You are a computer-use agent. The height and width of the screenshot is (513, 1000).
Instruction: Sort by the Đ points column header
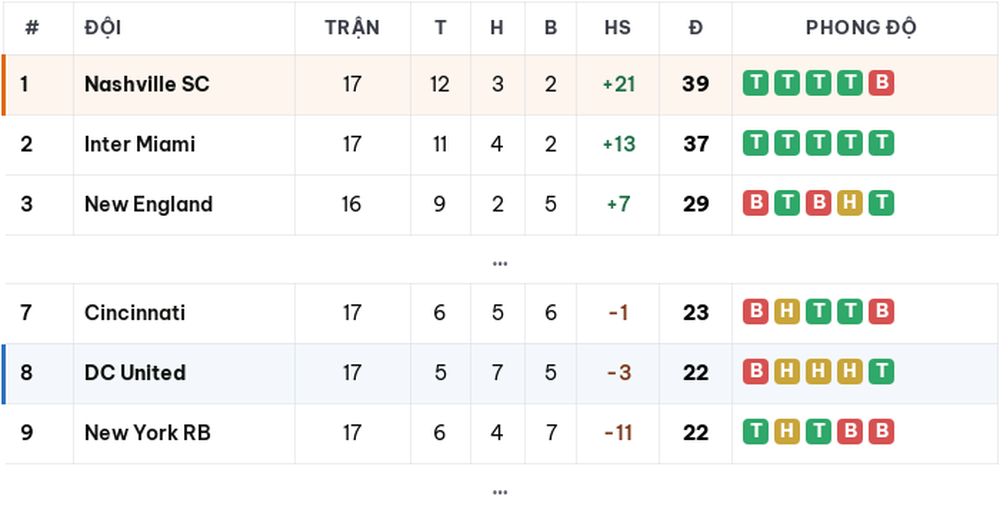pyautogui.click(x=695, y=27)
